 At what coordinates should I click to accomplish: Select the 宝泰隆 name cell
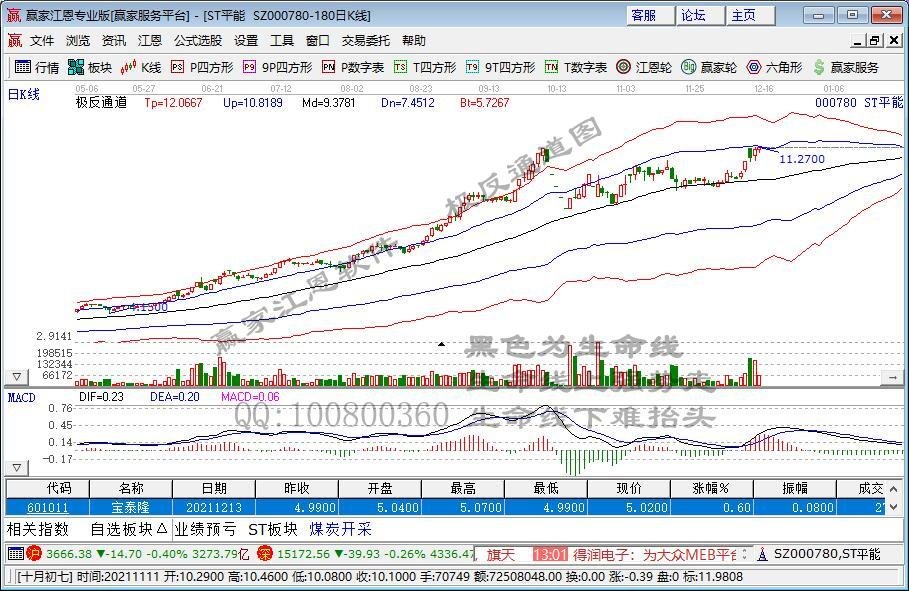point(131,507)
